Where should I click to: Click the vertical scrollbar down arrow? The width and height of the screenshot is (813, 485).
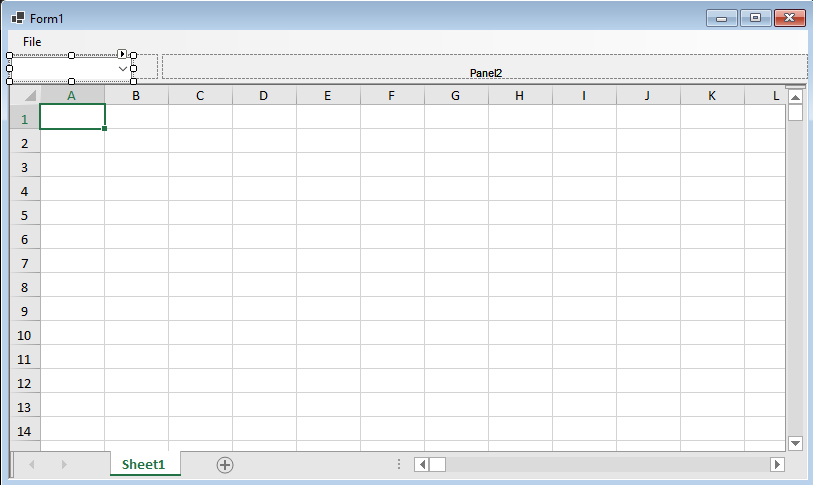click(796, 442)
